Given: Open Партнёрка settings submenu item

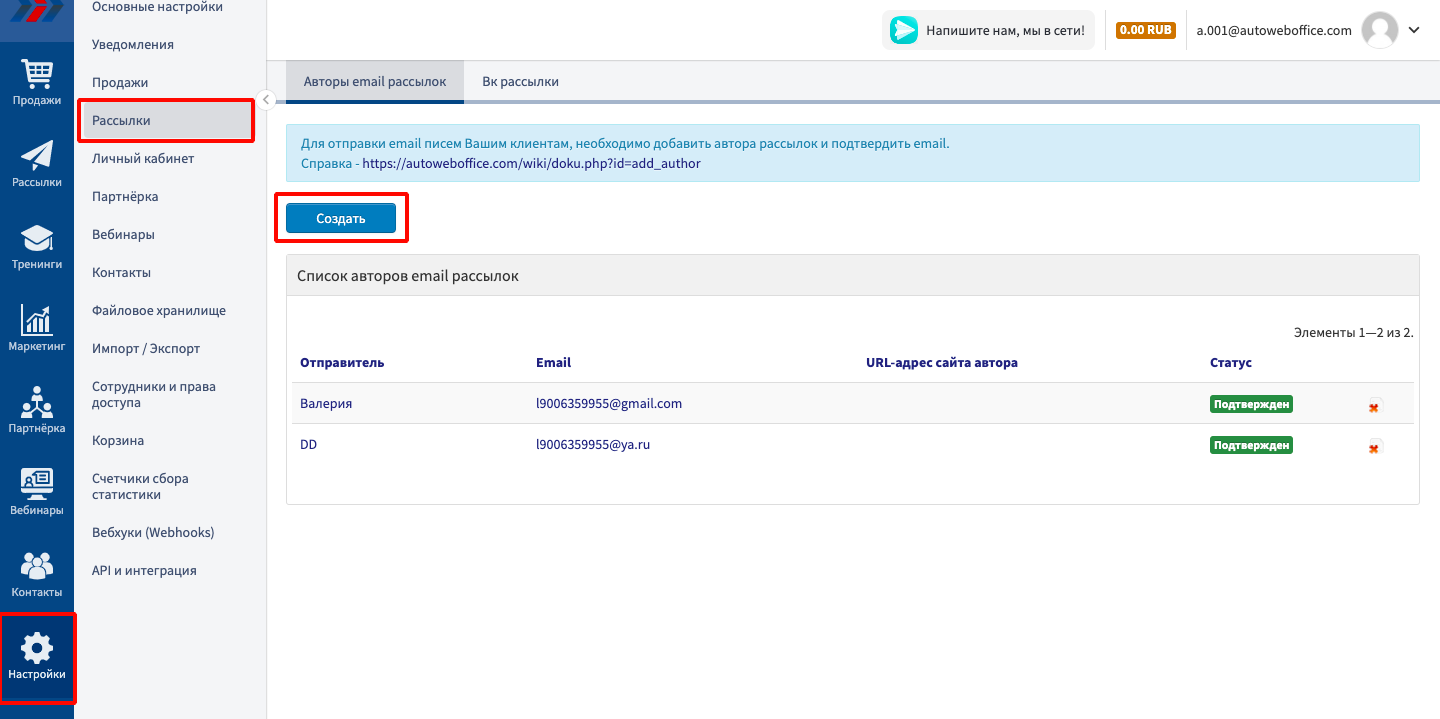Looking at the screenshot, I should [x=125, y=196].
